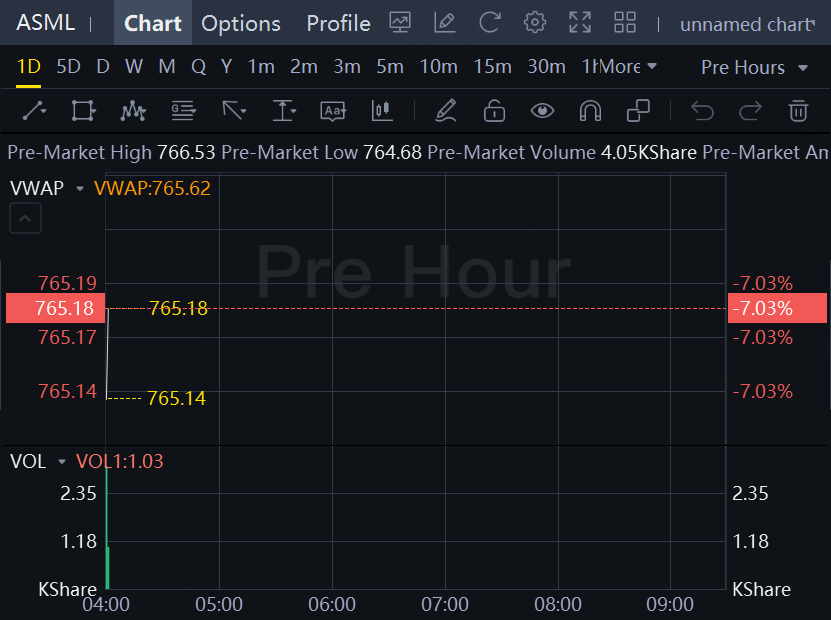Switch to the Options tab
The width and height of the screenshot is (831, 620).
[x=241, y=23]
